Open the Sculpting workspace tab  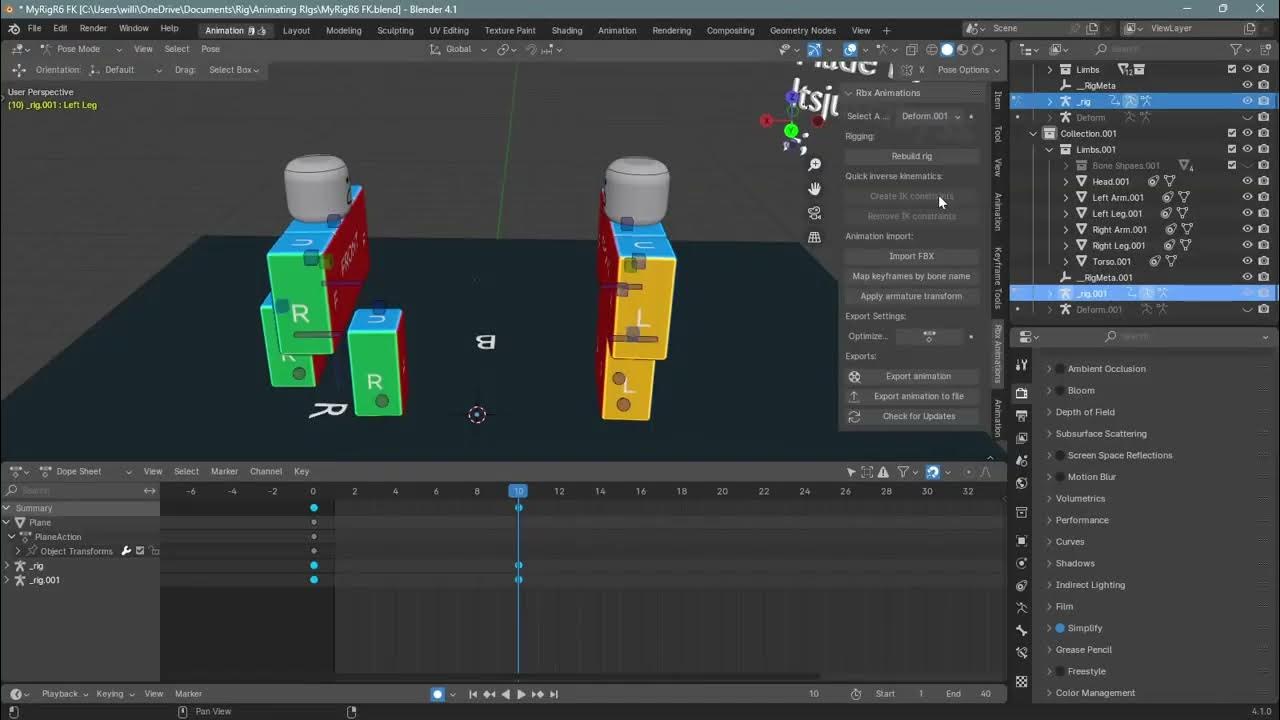point(395,30)
